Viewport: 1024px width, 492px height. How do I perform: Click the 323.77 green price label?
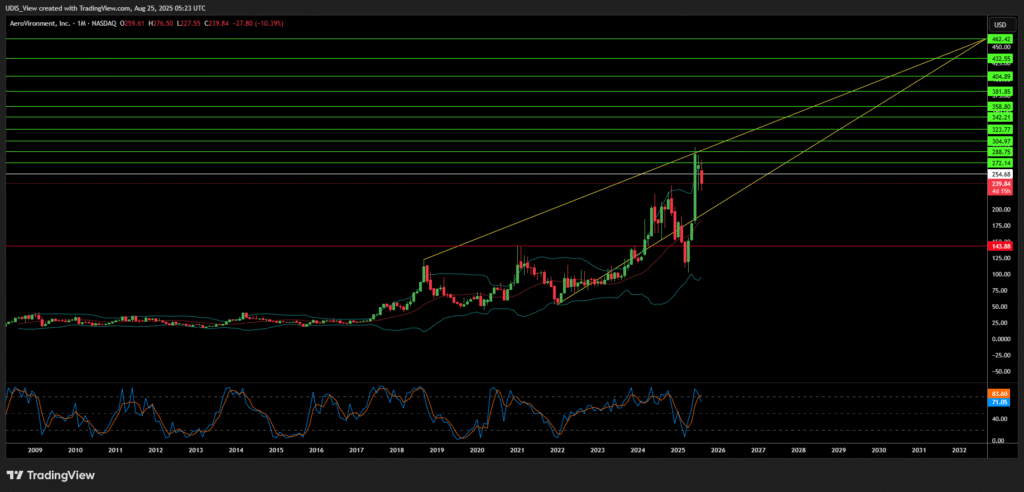pyautogui.click(x=998, y=129)
